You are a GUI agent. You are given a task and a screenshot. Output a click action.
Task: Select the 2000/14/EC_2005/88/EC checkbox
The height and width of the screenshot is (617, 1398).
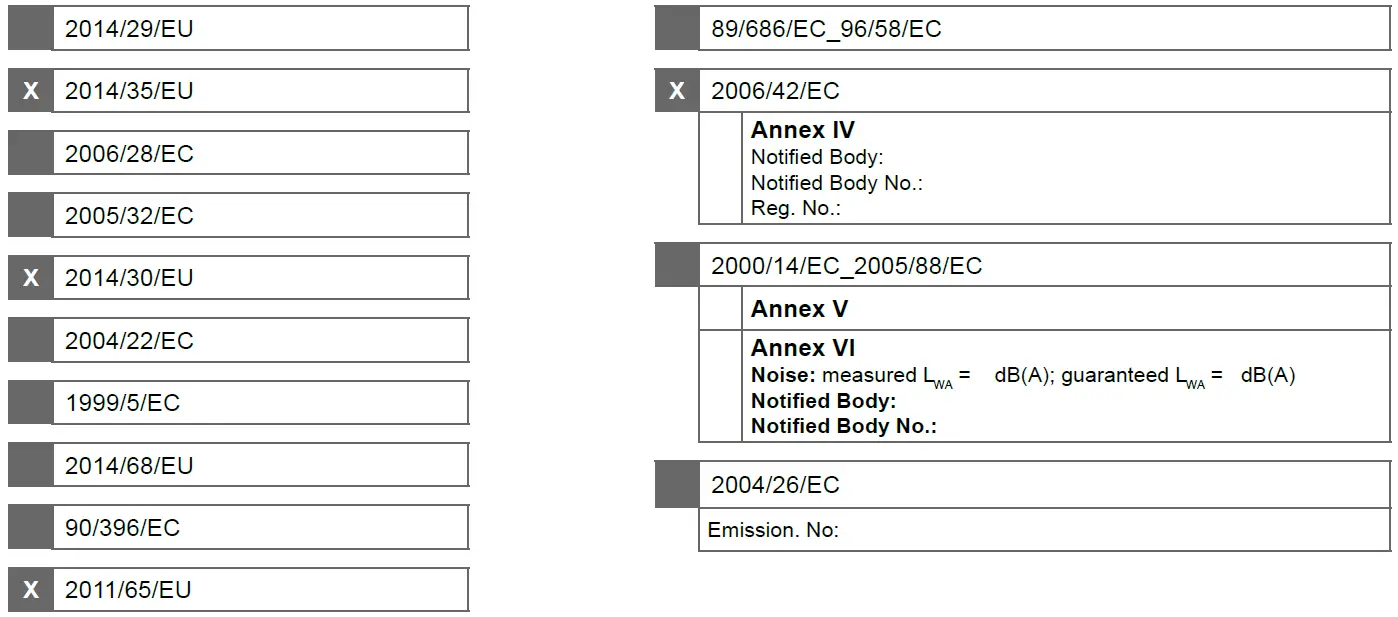pos(677,266)
